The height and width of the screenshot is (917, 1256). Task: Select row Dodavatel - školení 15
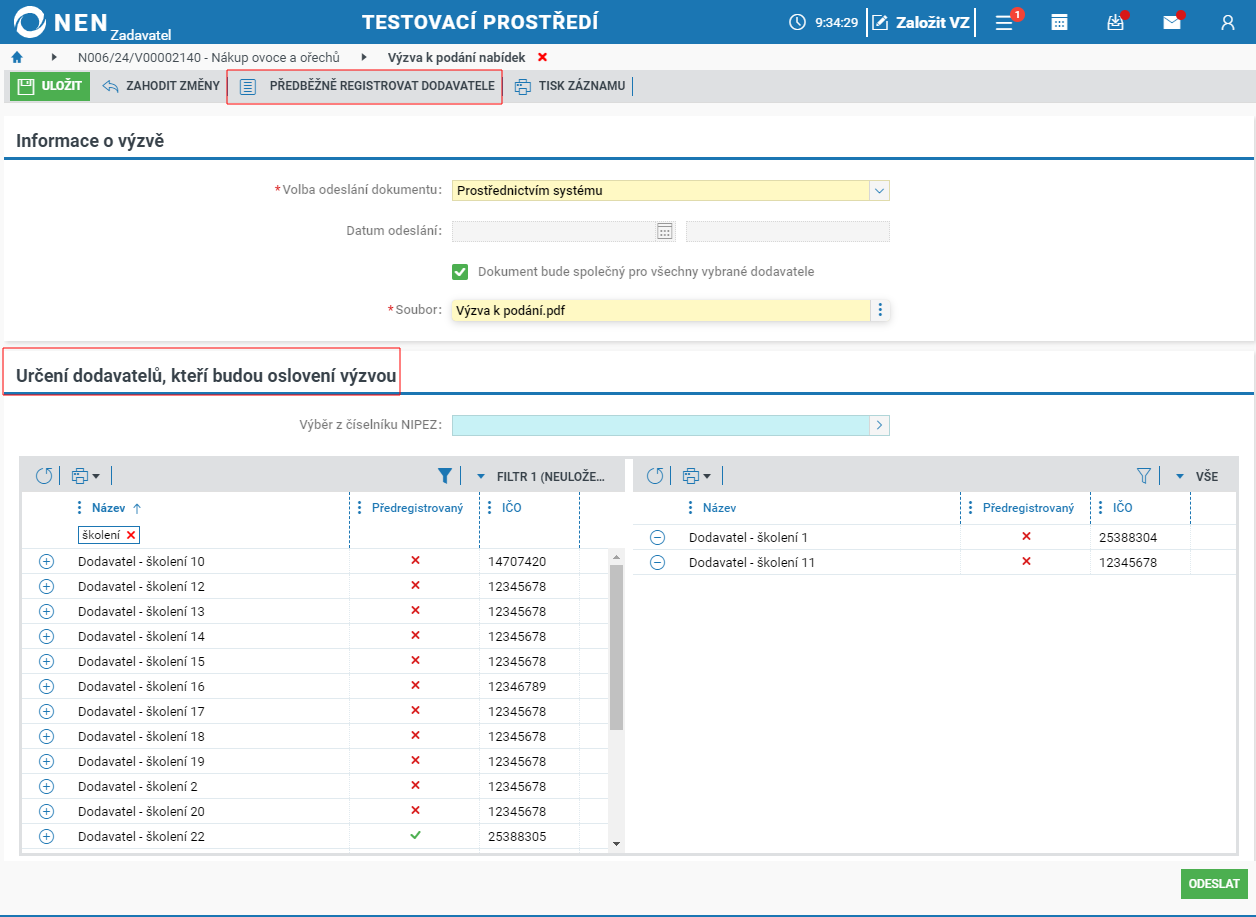(x=315, y=661)
